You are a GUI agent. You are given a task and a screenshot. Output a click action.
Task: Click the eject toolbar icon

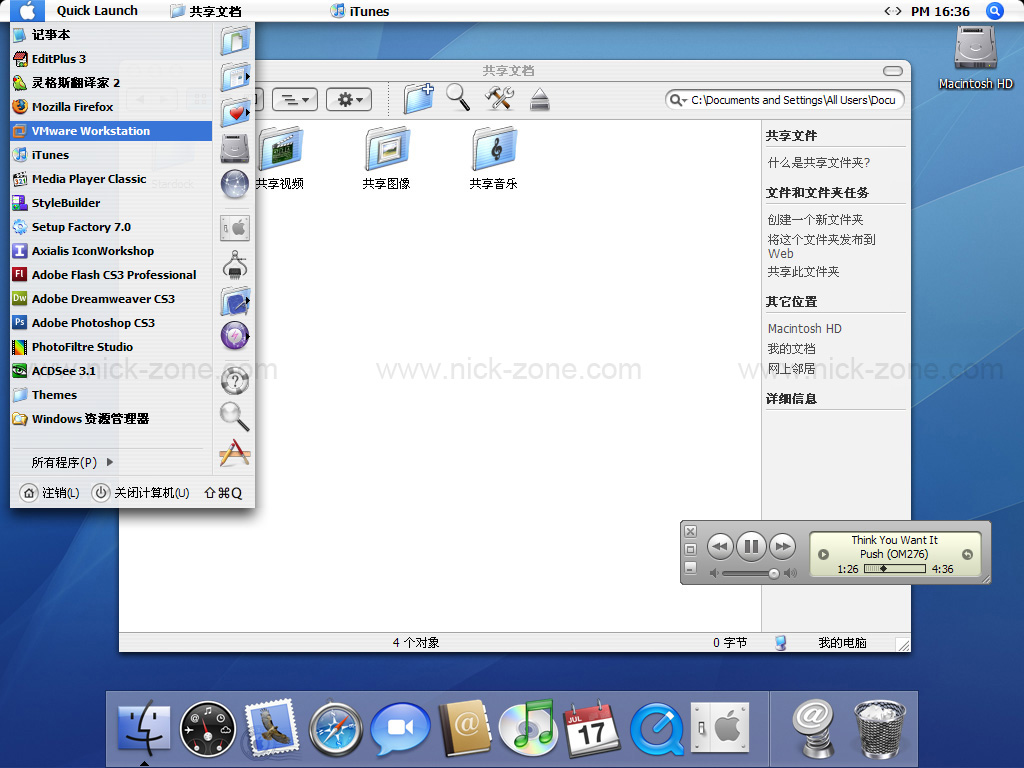point(539,99)
